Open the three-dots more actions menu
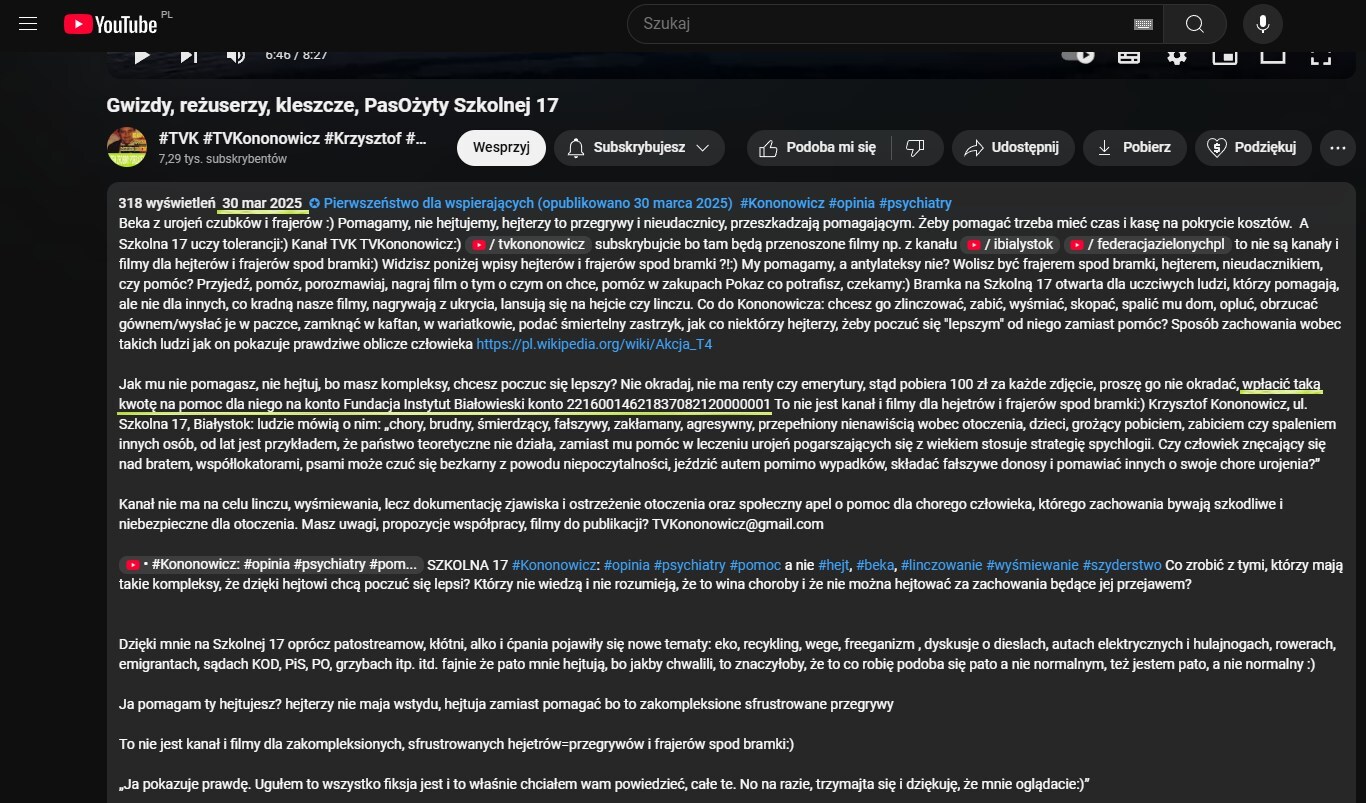1366x803 pixels. [x=1337, y=148]
